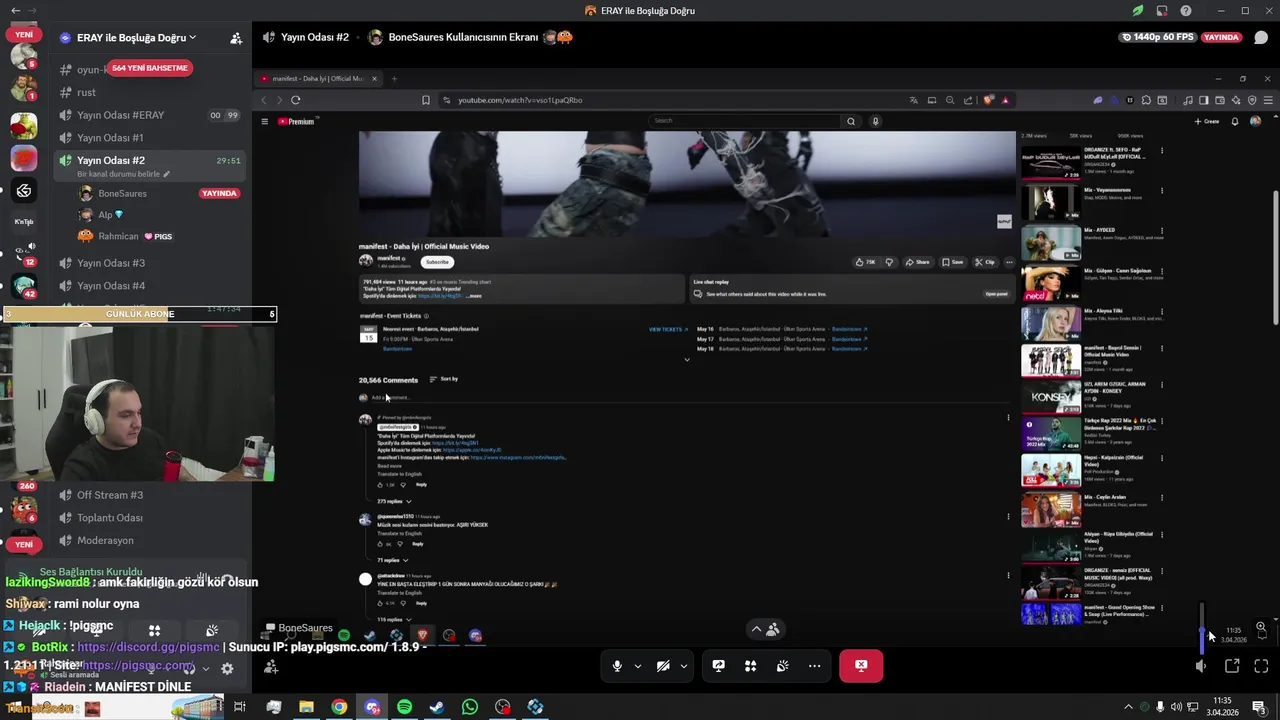
Task: Save the video to a playlist
Action: pyautogui.click(x=953, y=262)
